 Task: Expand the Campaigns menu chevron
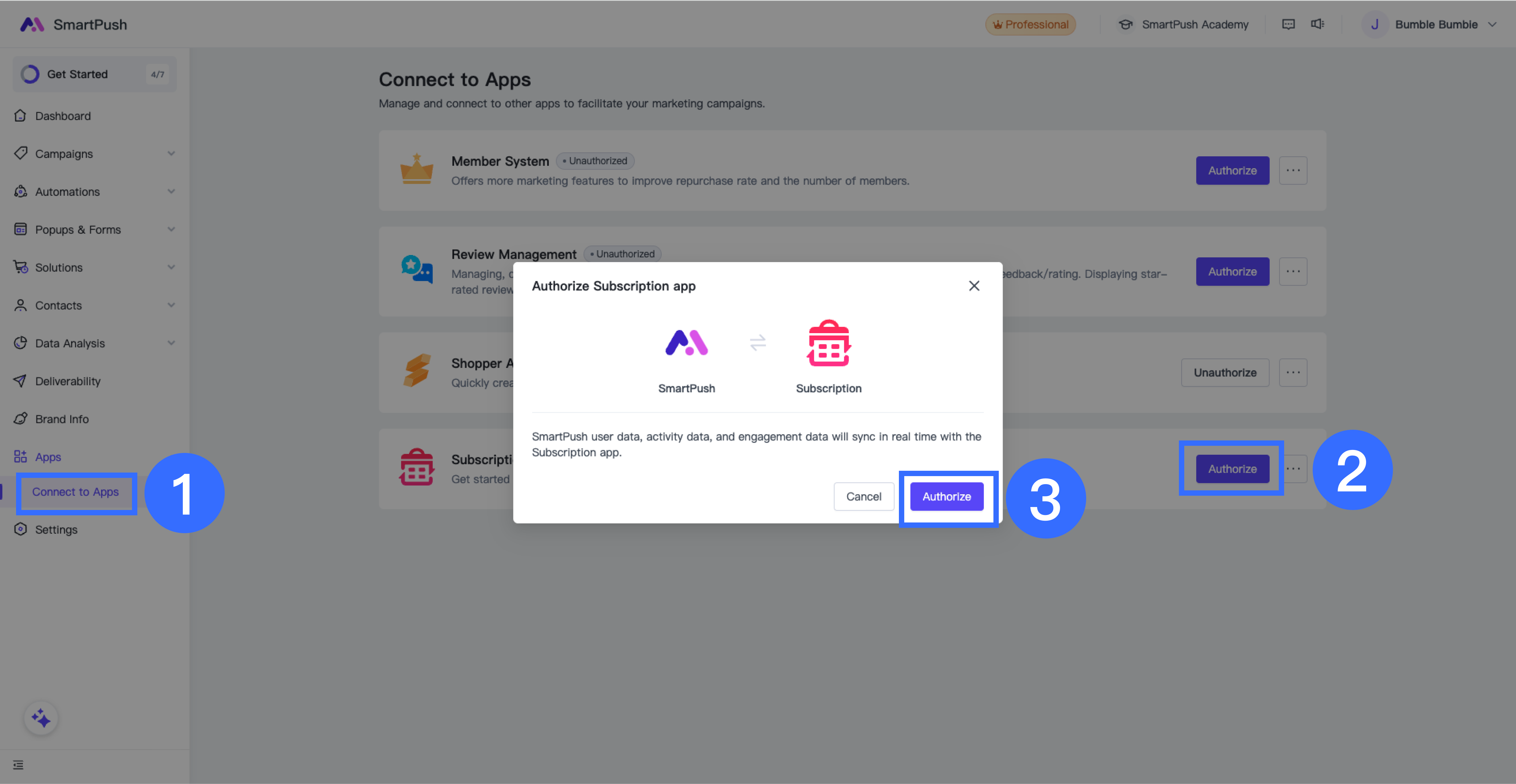click(171, 154)
